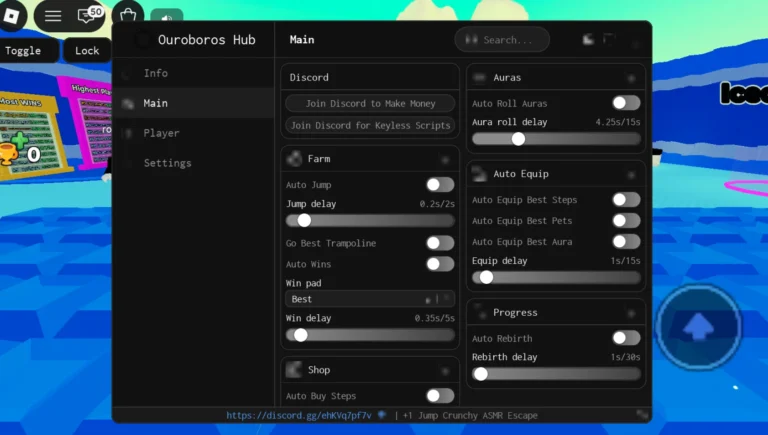Screen dimensions: 768x435
Task: Toggle Auto Equip Best Steps
Action: (x=626, y=199)
